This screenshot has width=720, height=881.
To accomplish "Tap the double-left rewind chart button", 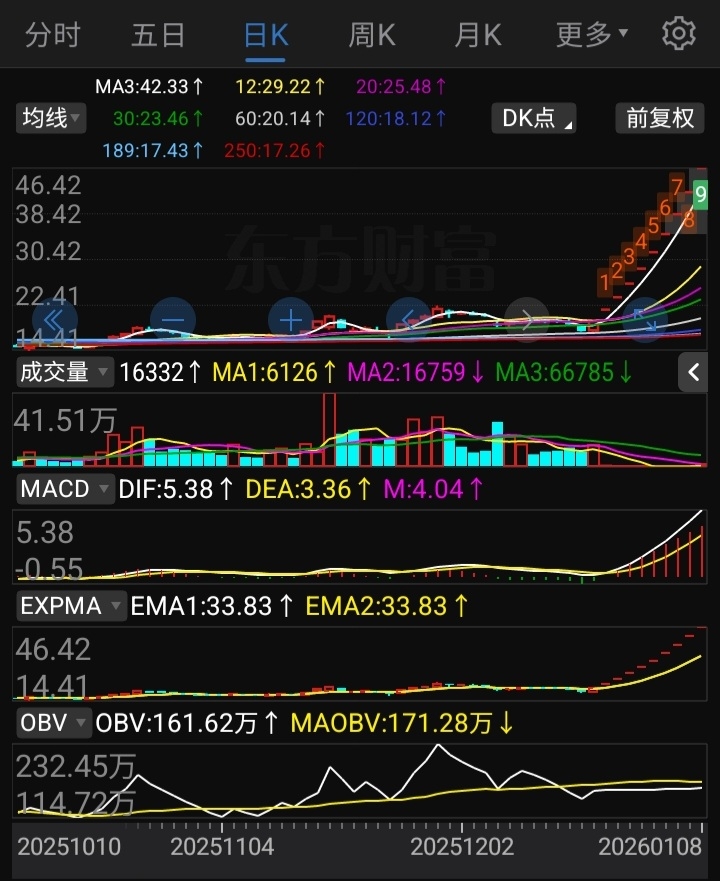I will pyautogui.click(x=55, y=320).
